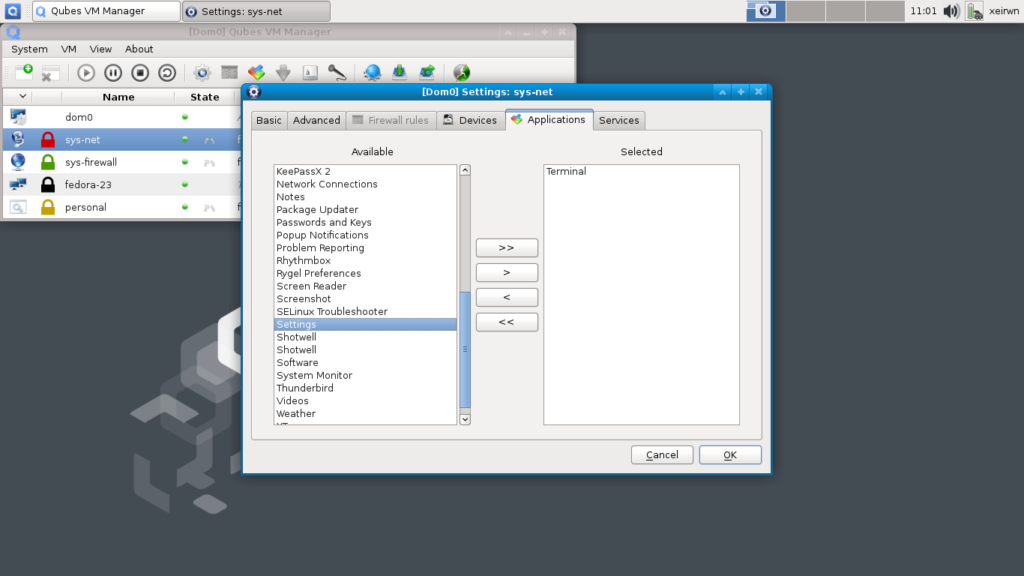Restart VM using circular arrow icon
This screenshot has width=1024, height=576.
coord(167,72)
